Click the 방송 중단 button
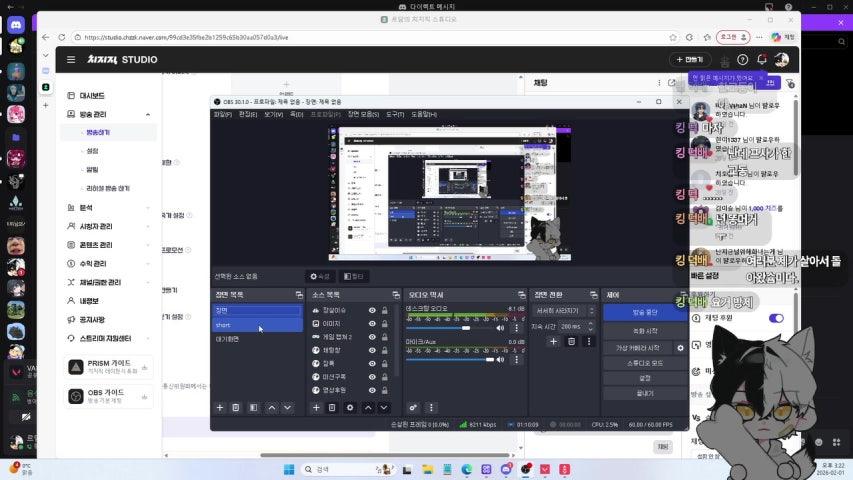 coord(645,312)
